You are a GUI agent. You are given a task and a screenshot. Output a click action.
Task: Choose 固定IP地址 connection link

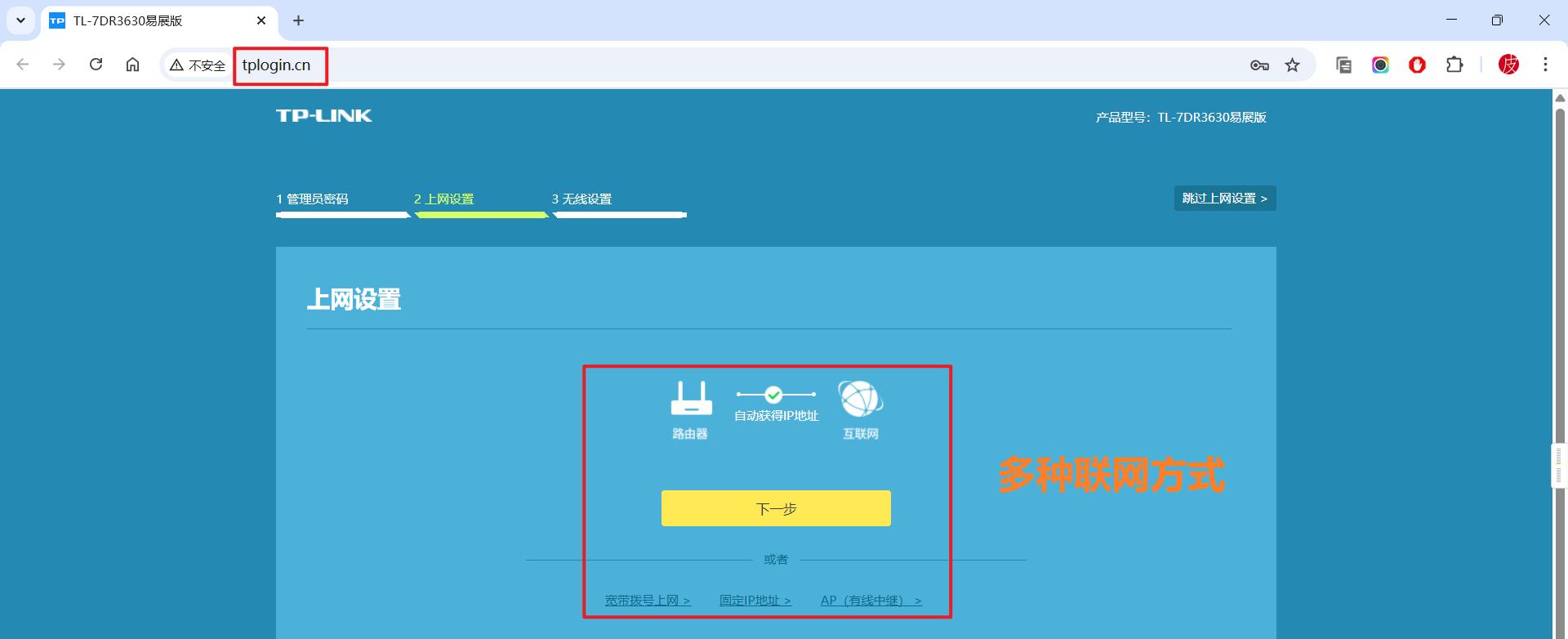755,601
